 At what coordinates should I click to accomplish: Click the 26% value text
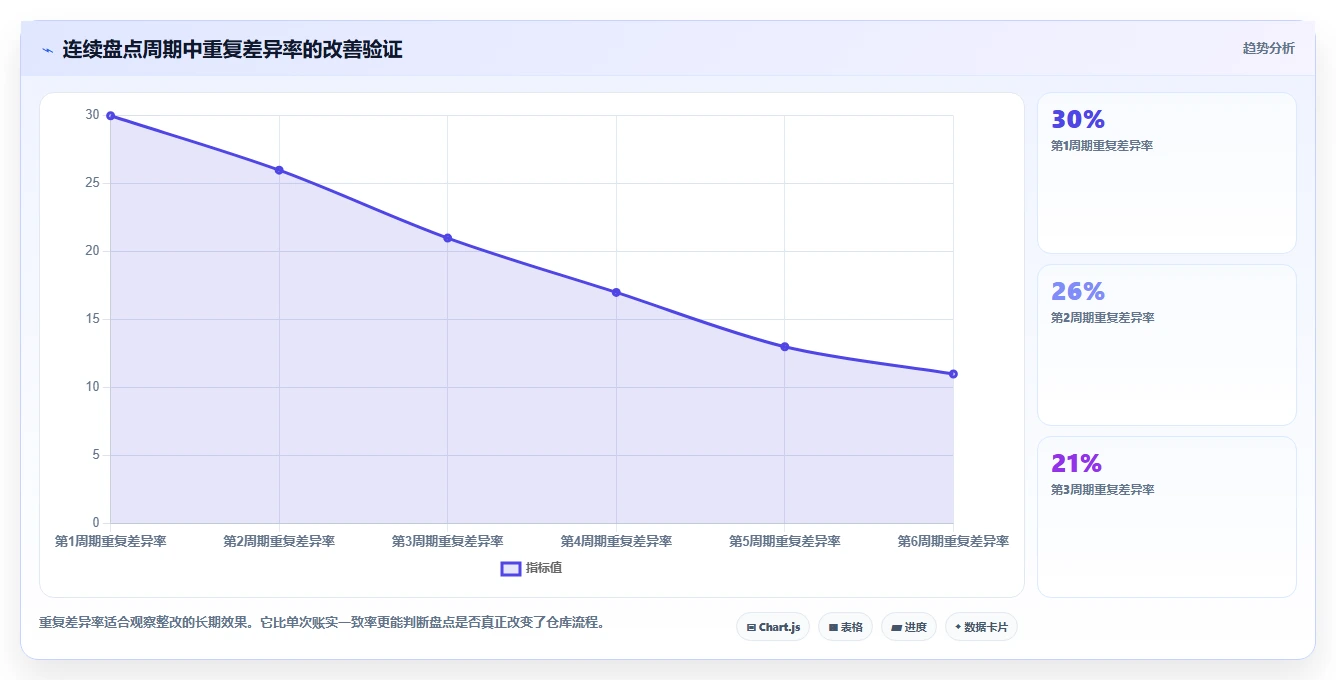(x=1078, y=292)
